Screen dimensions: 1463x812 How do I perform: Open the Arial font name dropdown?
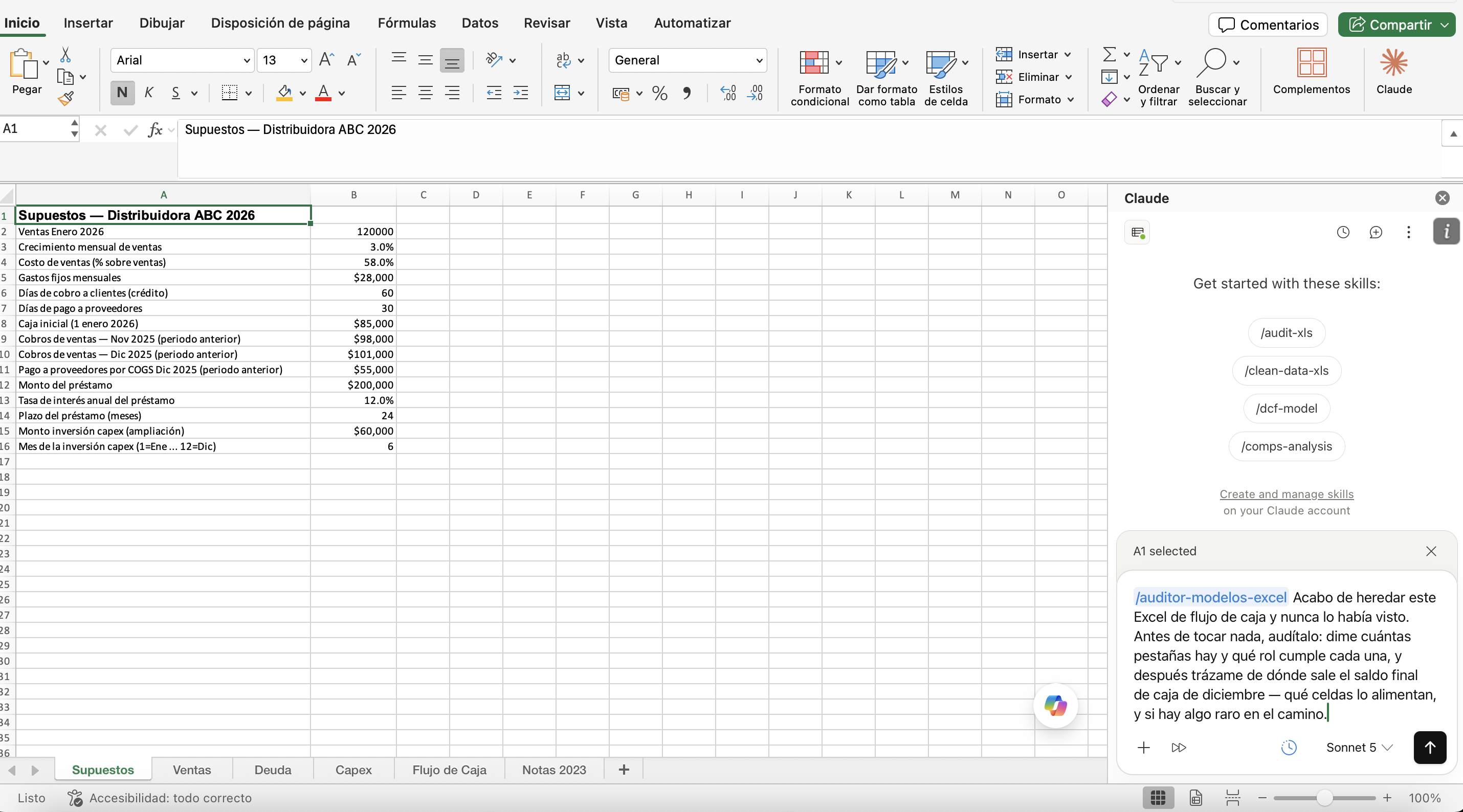[x=247, y=60]
